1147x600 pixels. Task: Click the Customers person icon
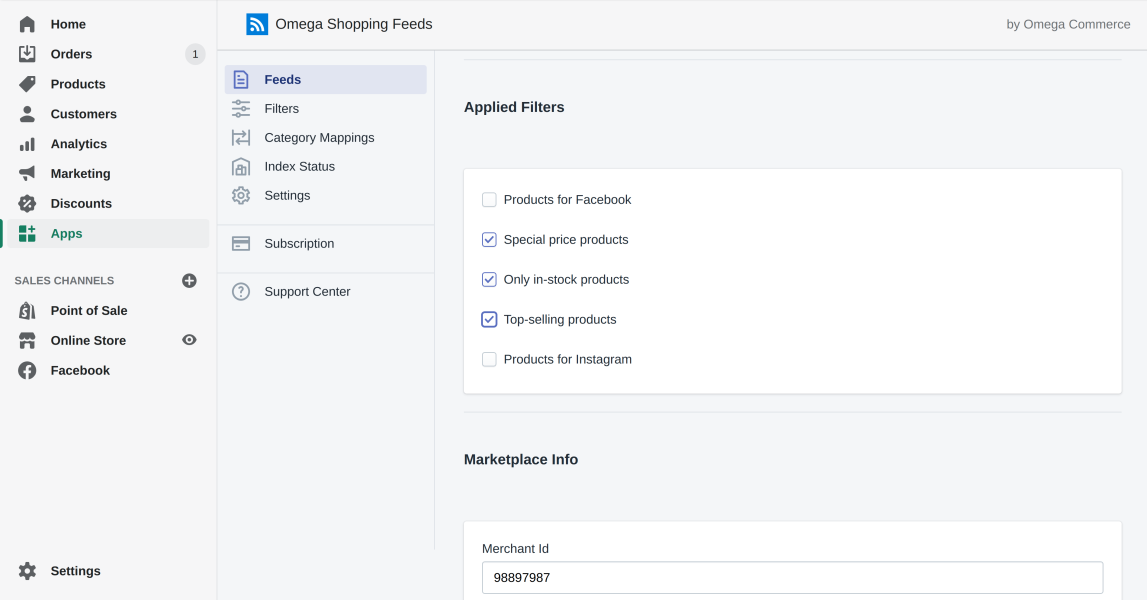point(27,114)
